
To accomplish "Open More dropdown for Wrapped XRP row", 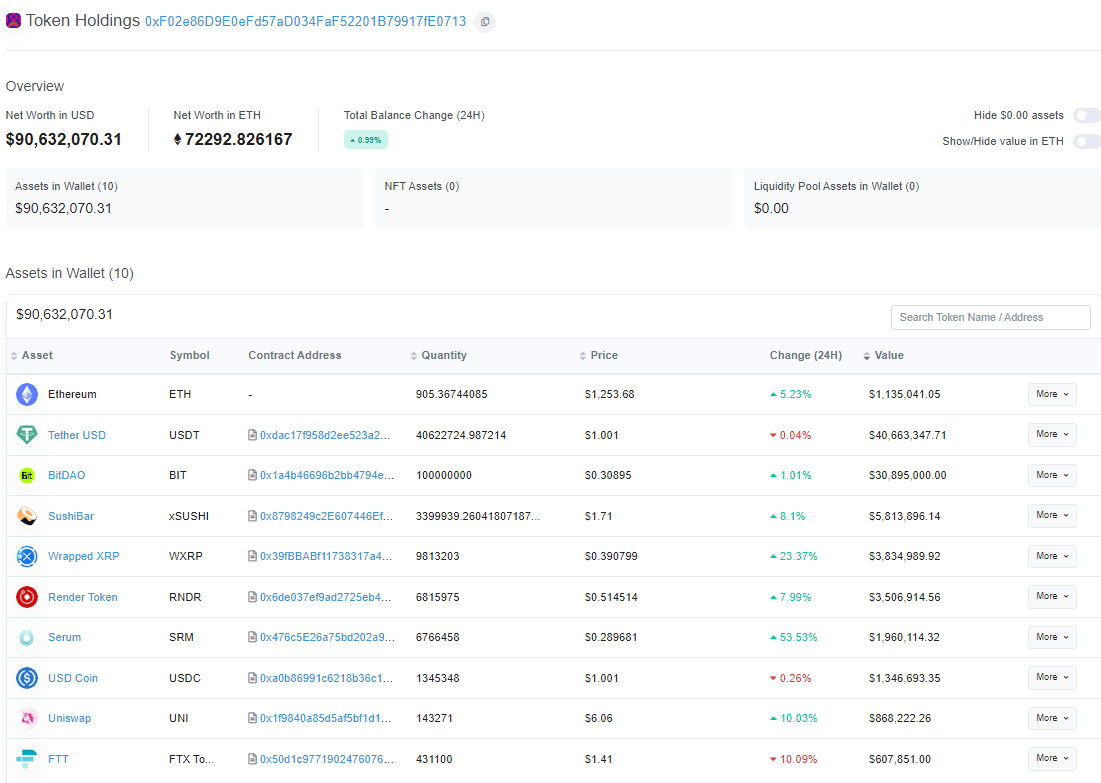I will (1052, 556).
